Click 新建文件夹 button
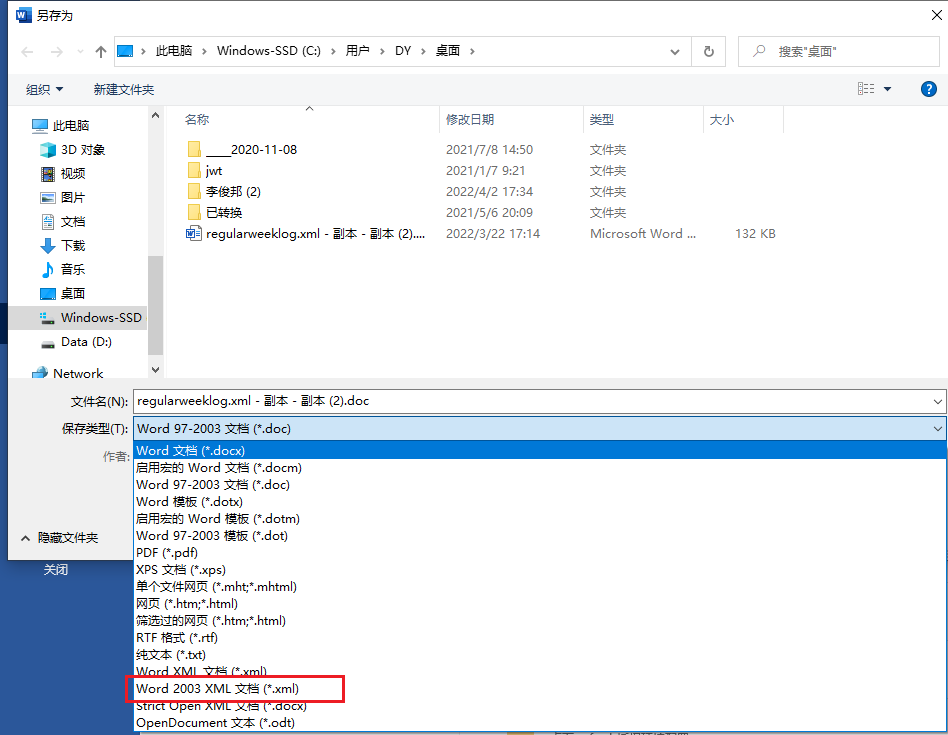The width and height of the screenshot is (948, 735). [x=124, y=89]
